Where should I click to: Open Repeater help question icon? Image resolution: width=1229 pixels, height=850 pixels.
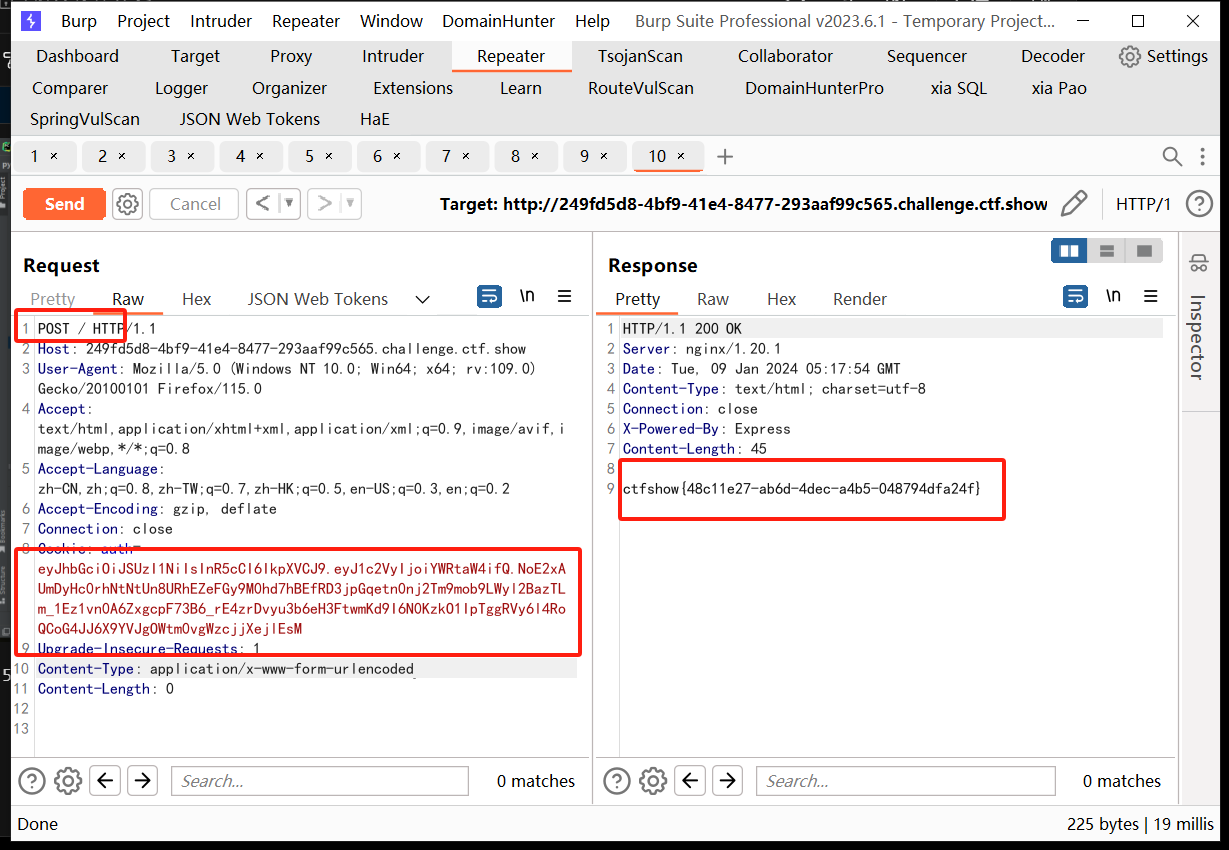[x=1199, y=204]
